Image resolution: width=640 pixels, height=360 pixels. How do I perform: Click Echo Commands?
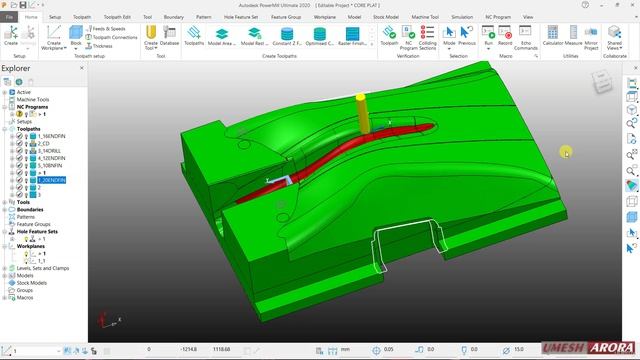tap(526, 37)
